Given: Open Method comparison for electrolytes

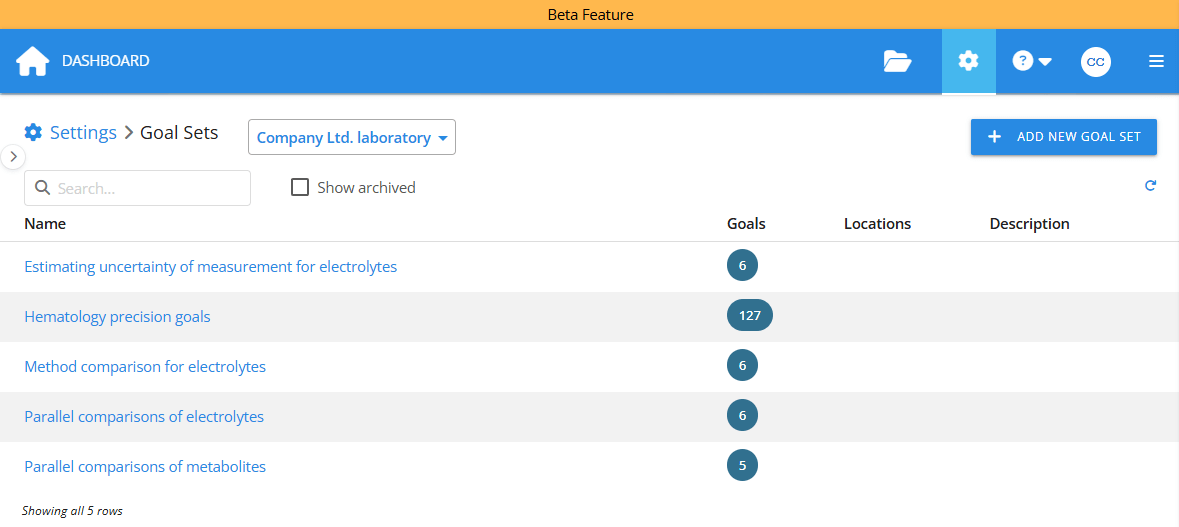Looking at the screenshot, I should (145, 367).
